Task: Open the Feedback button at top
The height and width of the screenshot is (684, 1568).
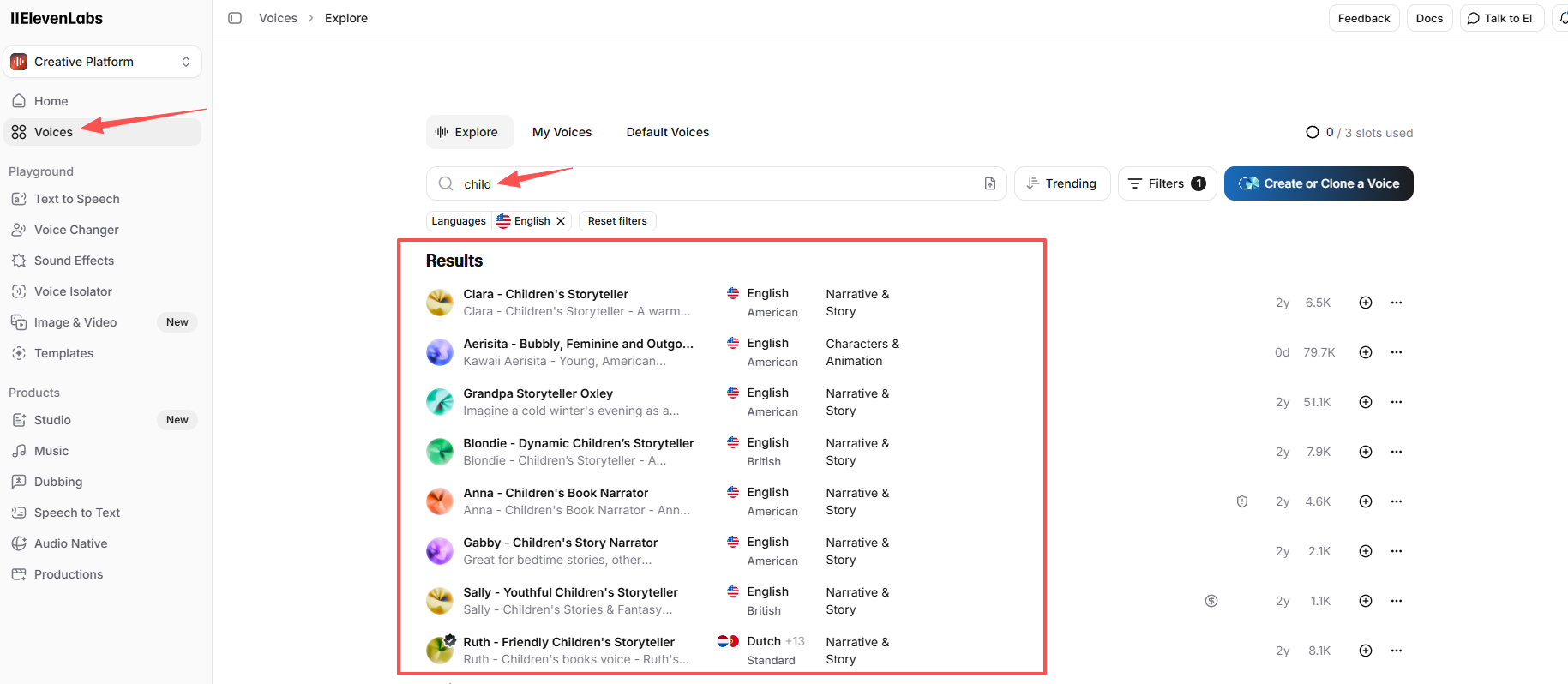Action: click(x=1363, y=18)
